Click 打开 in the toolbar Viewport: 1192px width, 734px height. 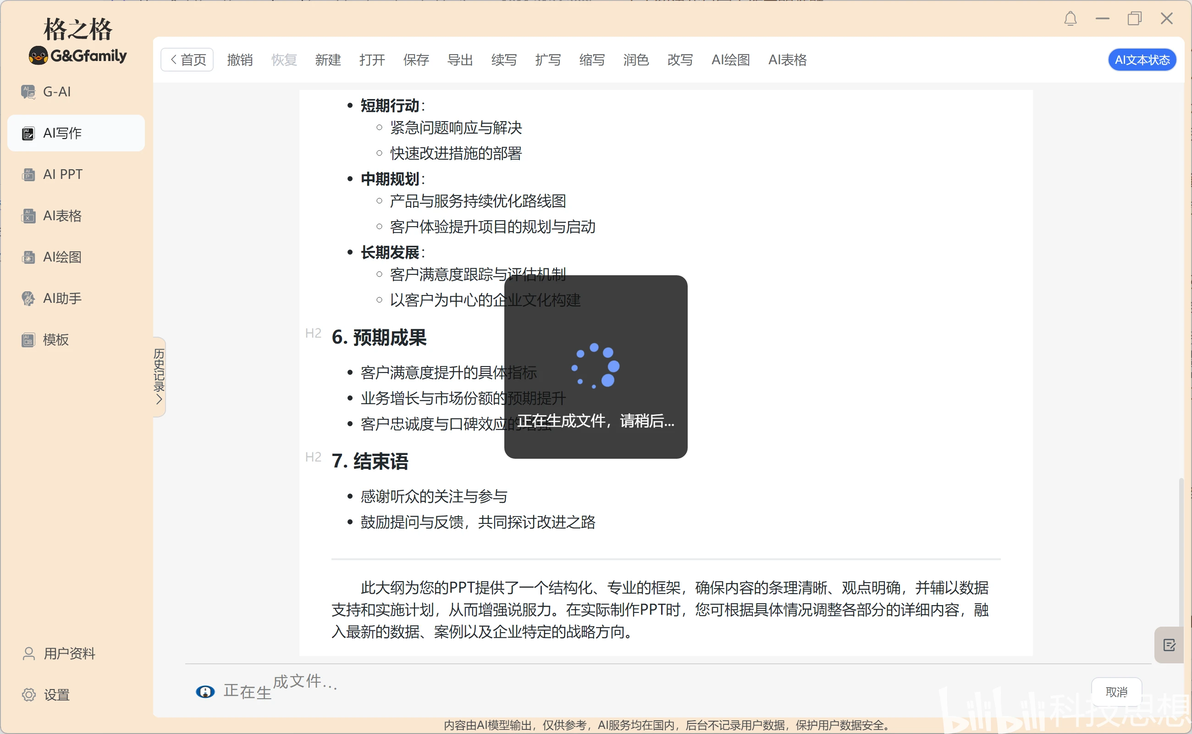372,60
